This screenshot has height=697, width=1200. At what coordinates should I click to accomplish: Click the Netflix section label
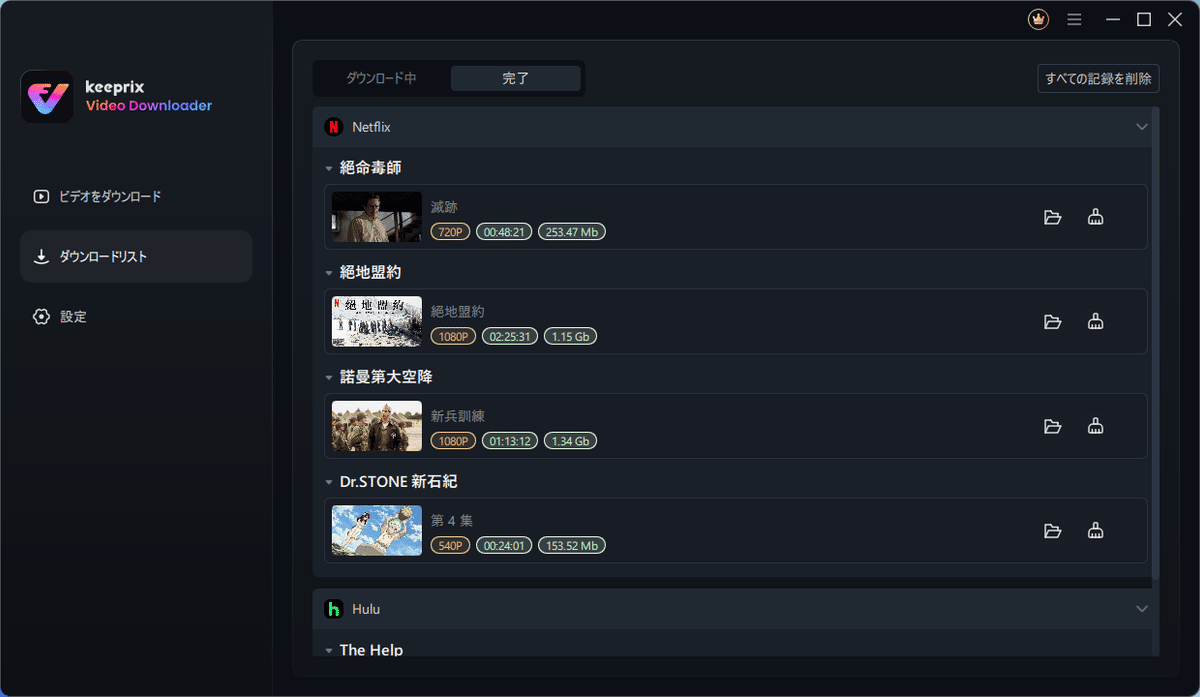[371, 127]
